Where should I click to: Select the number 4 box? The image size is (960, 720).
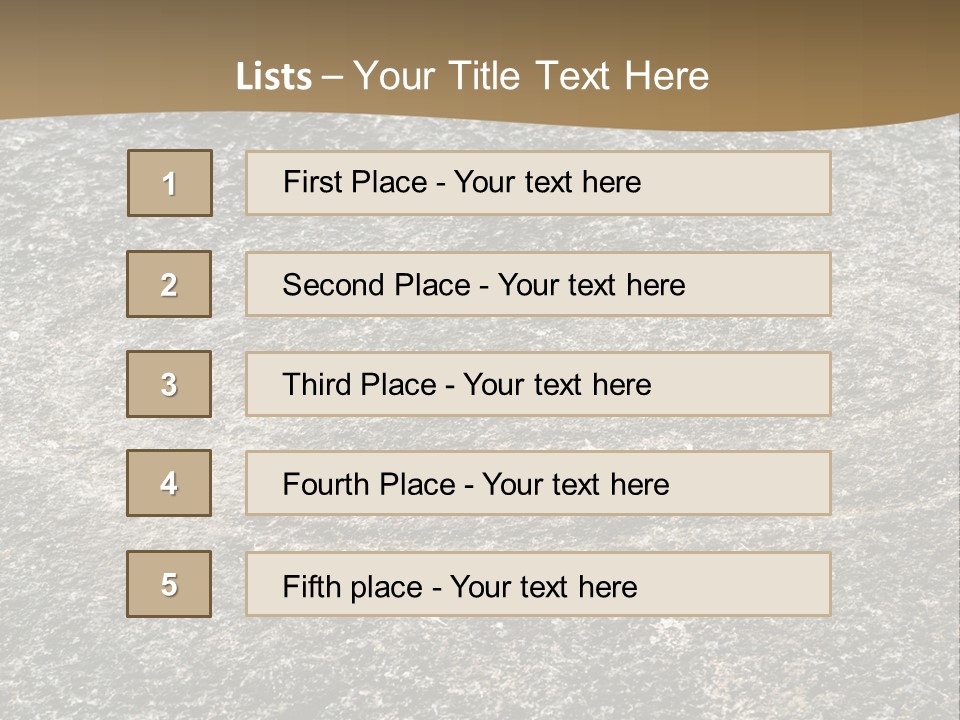[169, 483]
